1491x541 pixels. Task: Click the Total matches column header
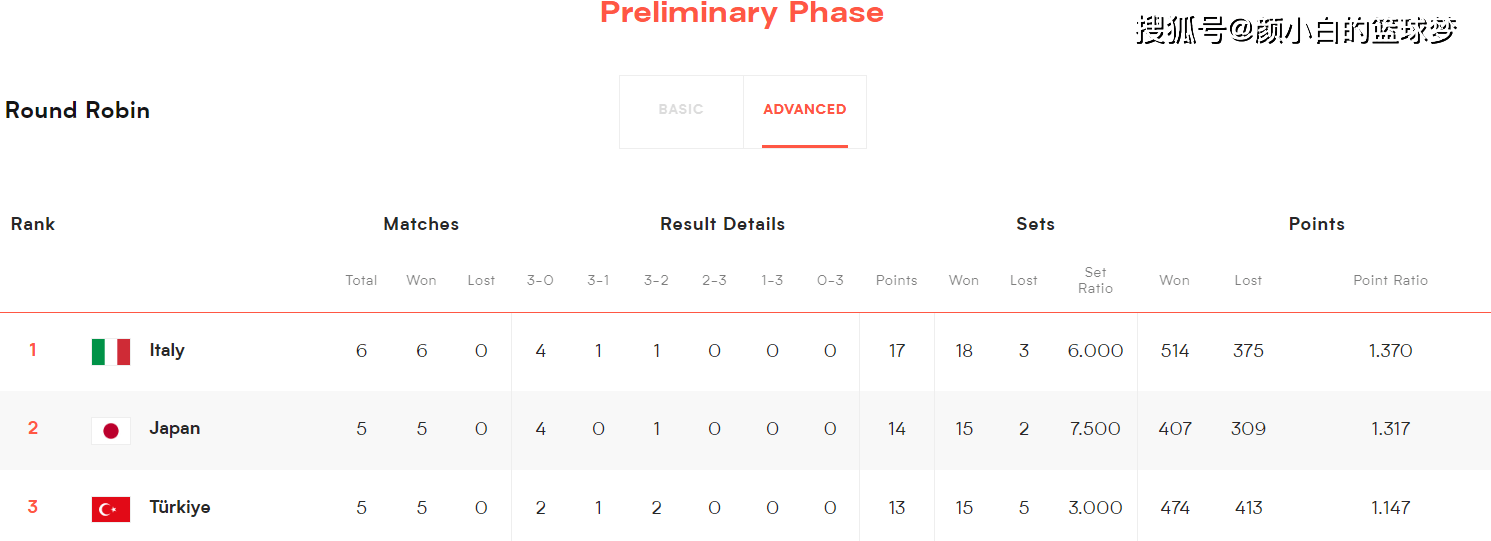tap(361, 280)
